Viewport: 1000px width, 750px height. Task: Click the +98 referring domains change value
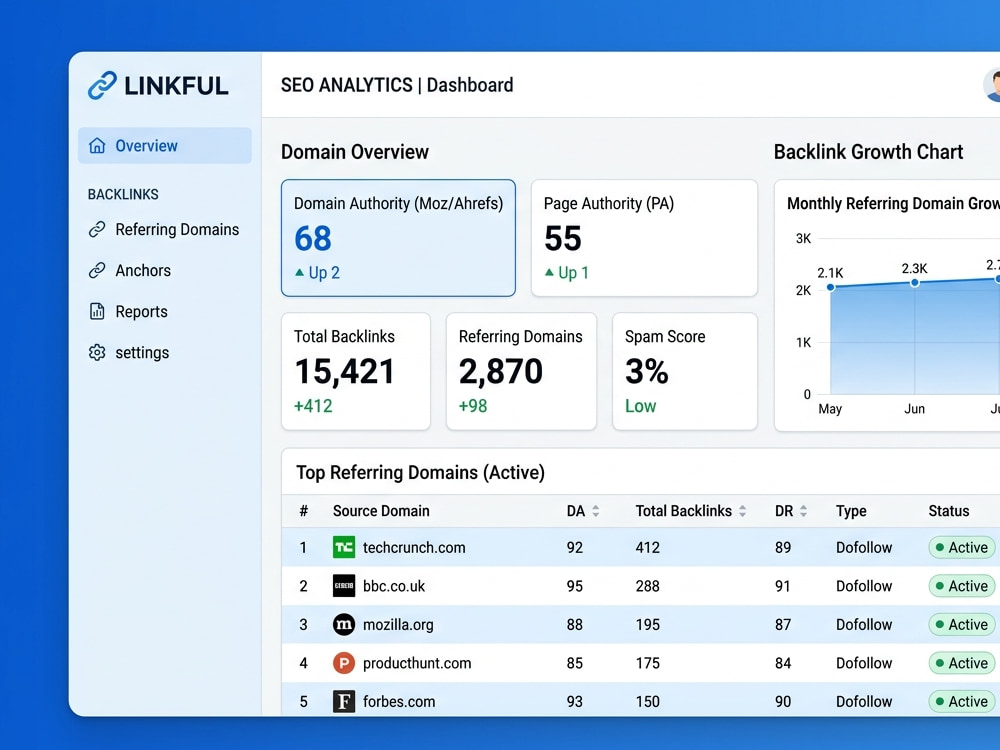[473, 406]
